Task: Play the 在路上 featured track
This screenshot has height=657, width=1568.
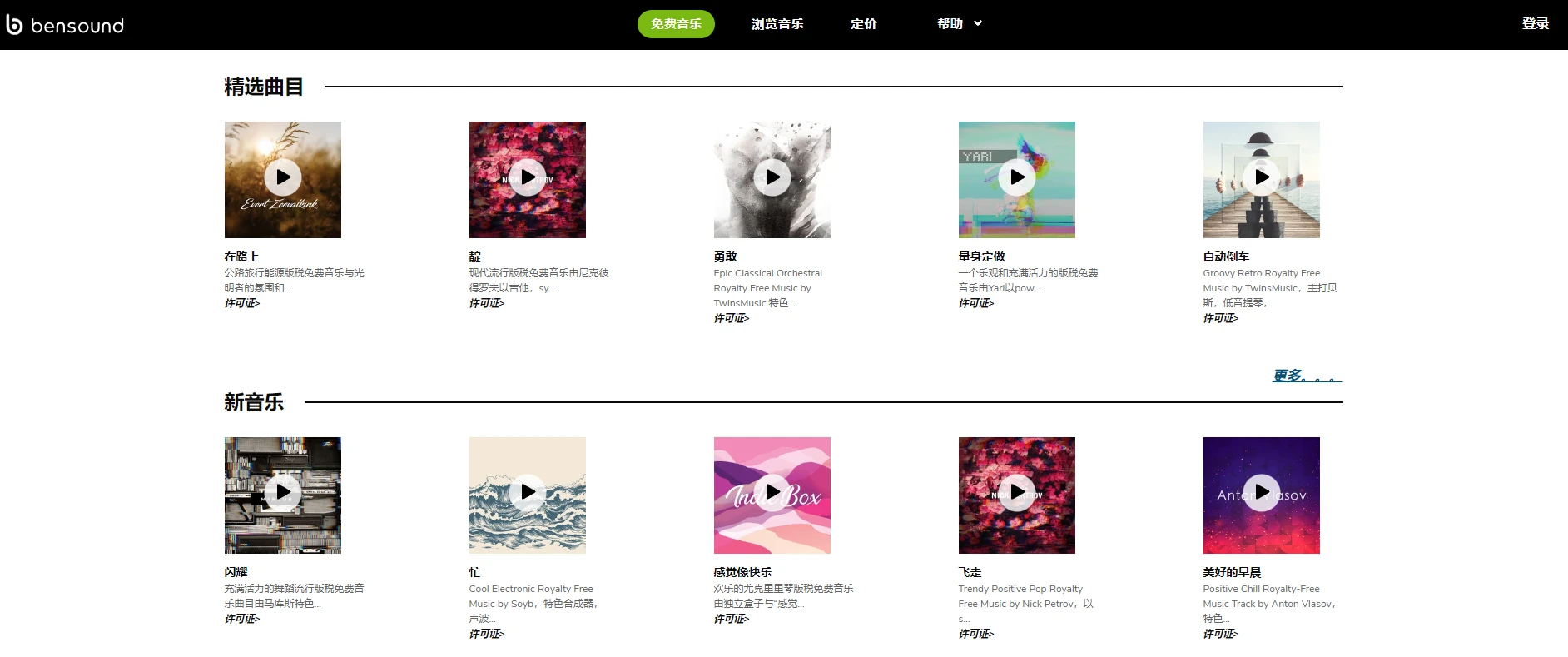Action: (283, 177)
